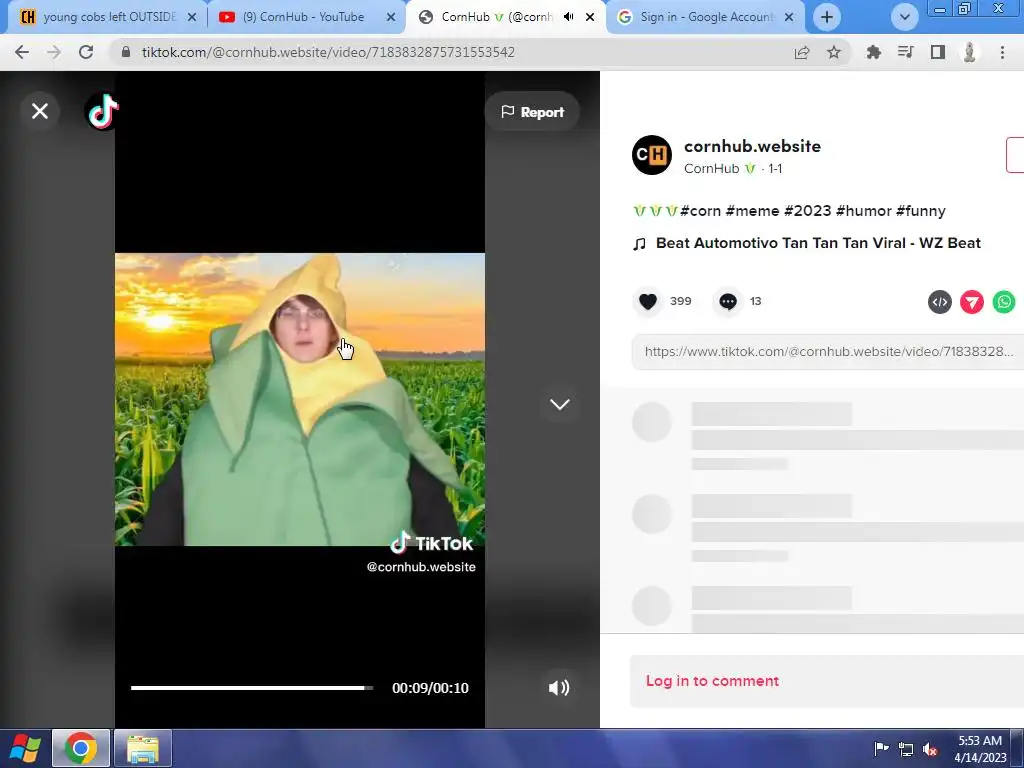Click the network icon in system tray
The image size is (1024, 768).
[x=906, y=748]
